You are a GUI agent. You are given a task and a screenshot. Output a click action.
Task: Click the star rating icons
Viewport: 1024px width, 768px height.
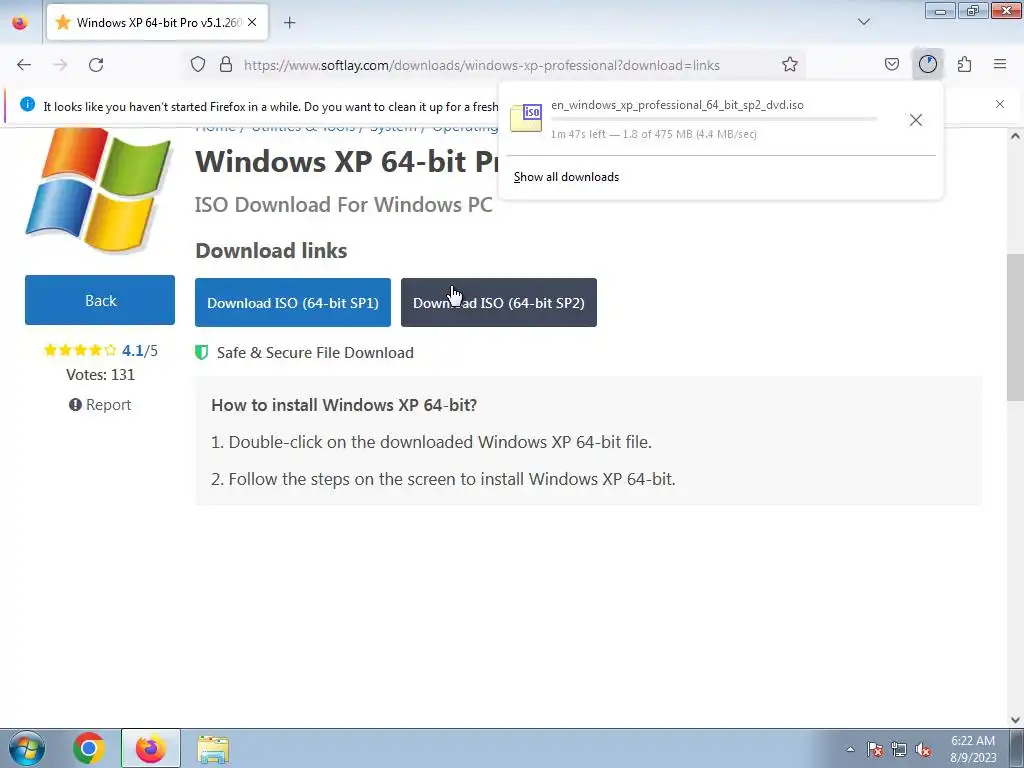[x=80, y=350]
